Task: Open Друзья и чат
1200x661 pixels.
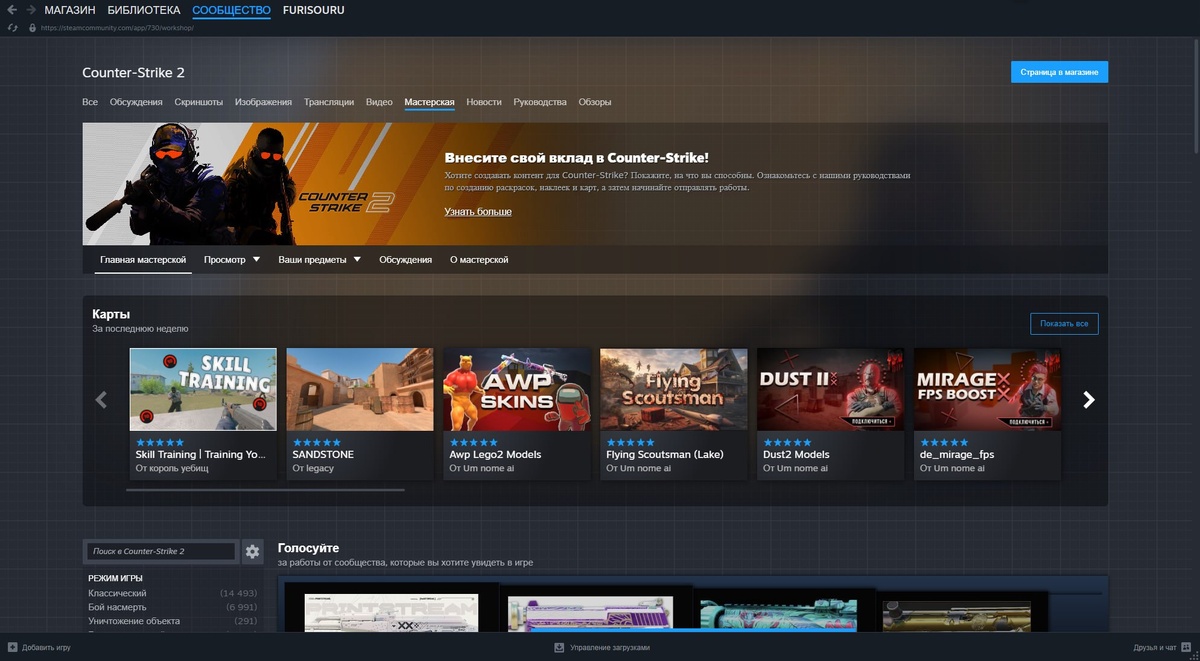Action: coord(1163,647)
